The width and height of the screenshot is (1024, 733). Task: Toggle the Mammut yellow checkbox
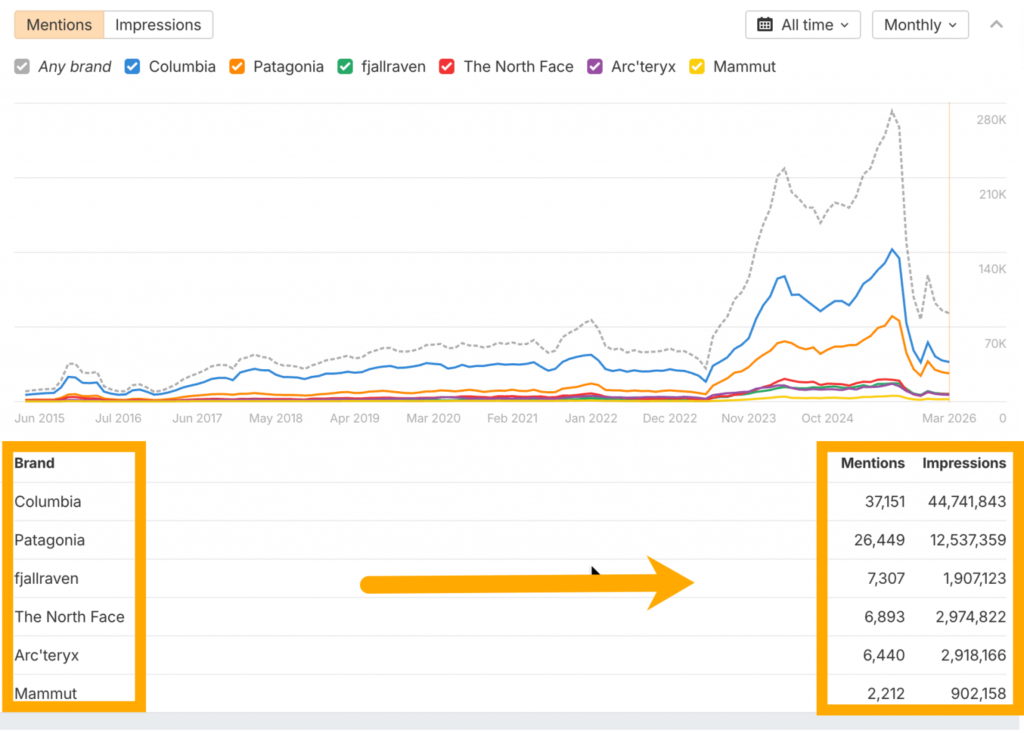tap(697, 67)
